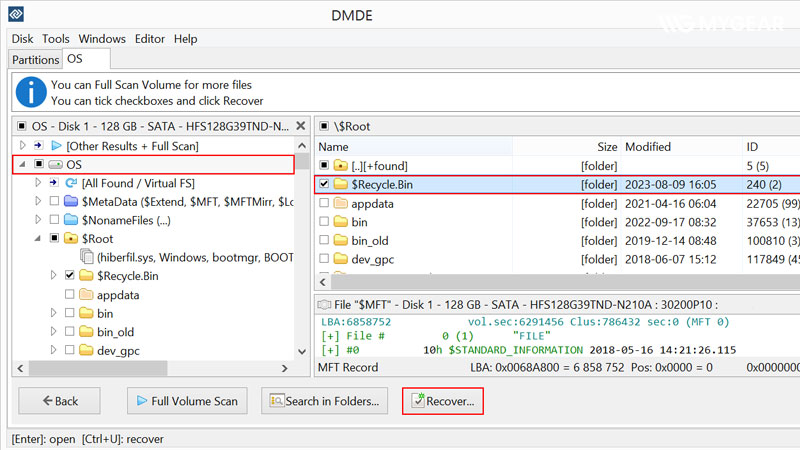The image size is (800, 450).
Task: Uncheck $Recycle.Bin in the tree
Action: point(69,276)
